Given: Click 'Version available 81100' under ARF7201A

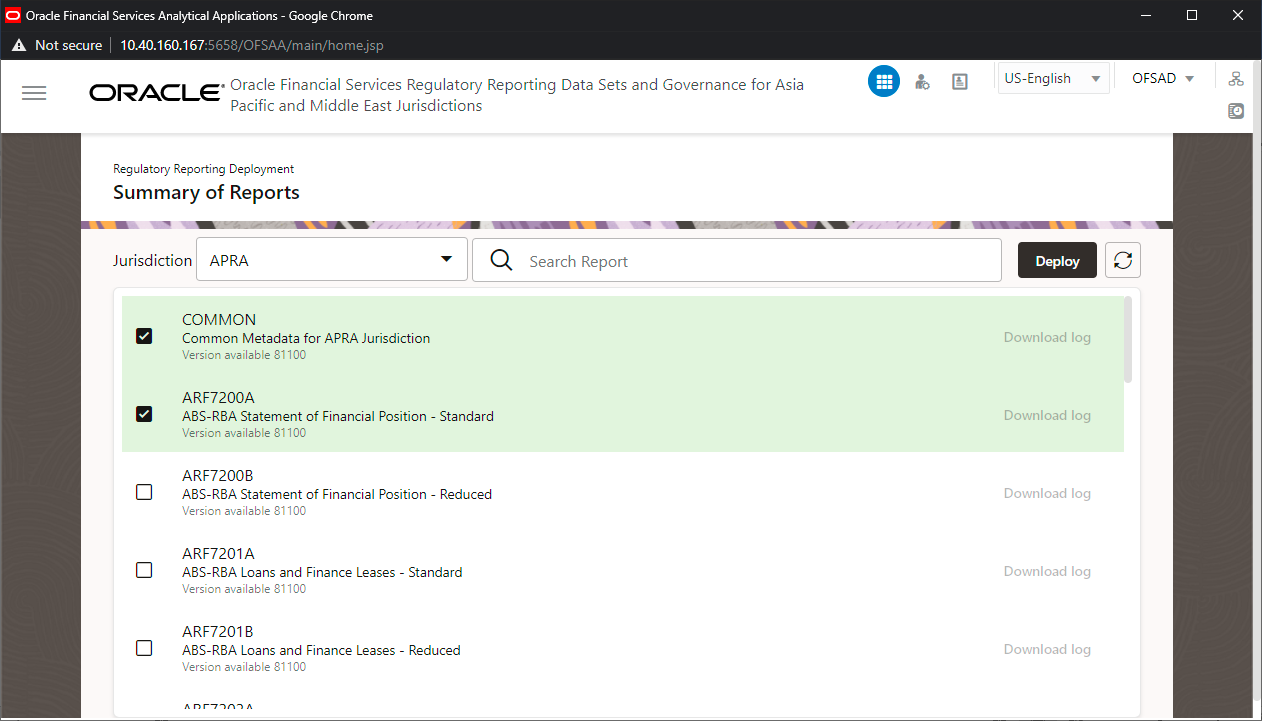Looking at the screenshot, I should pyautogui.click(x=244, y=589).
